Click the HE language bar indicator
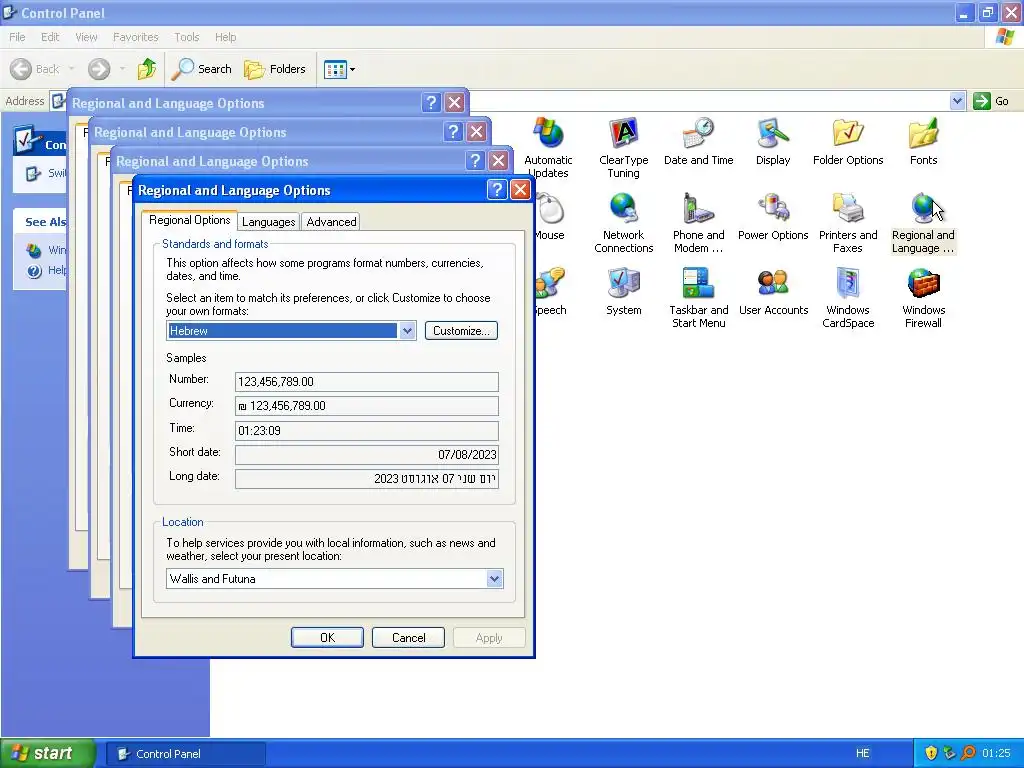The image size is (1024, 768). pos(863,753)
